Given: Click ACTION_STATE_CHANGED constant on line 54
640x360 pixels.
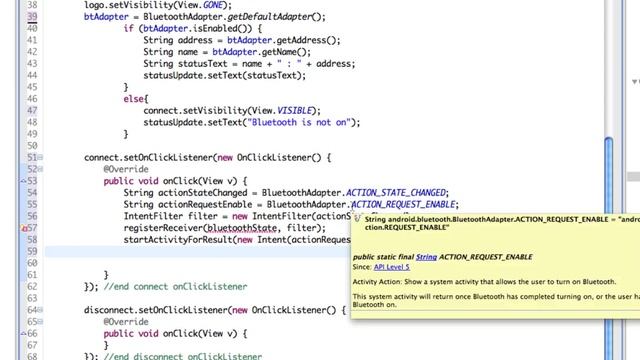Looking at the screenshot, I should tap(396, 193).
